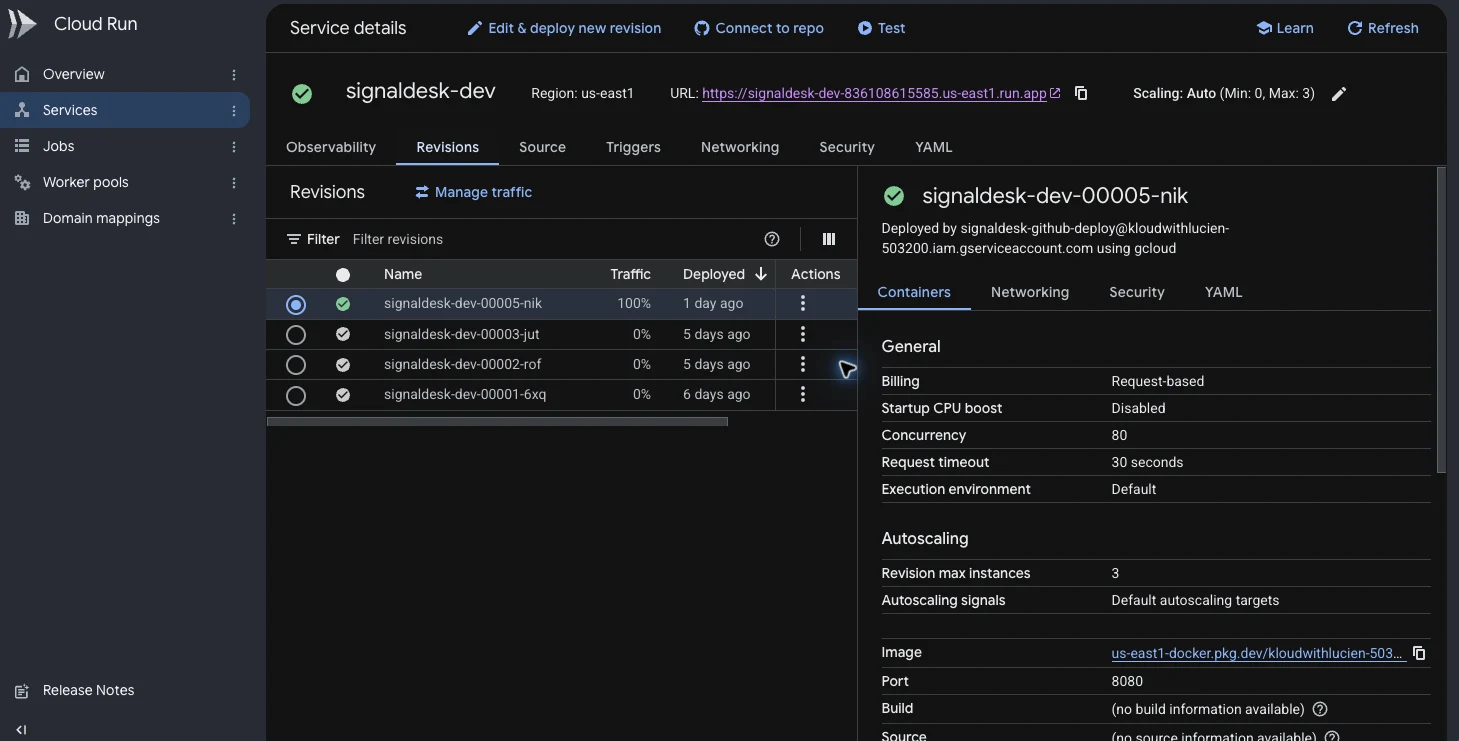Click the Test button
Image resolution: width=1459 pixels, height=741 pixels.
pos(881,28)
